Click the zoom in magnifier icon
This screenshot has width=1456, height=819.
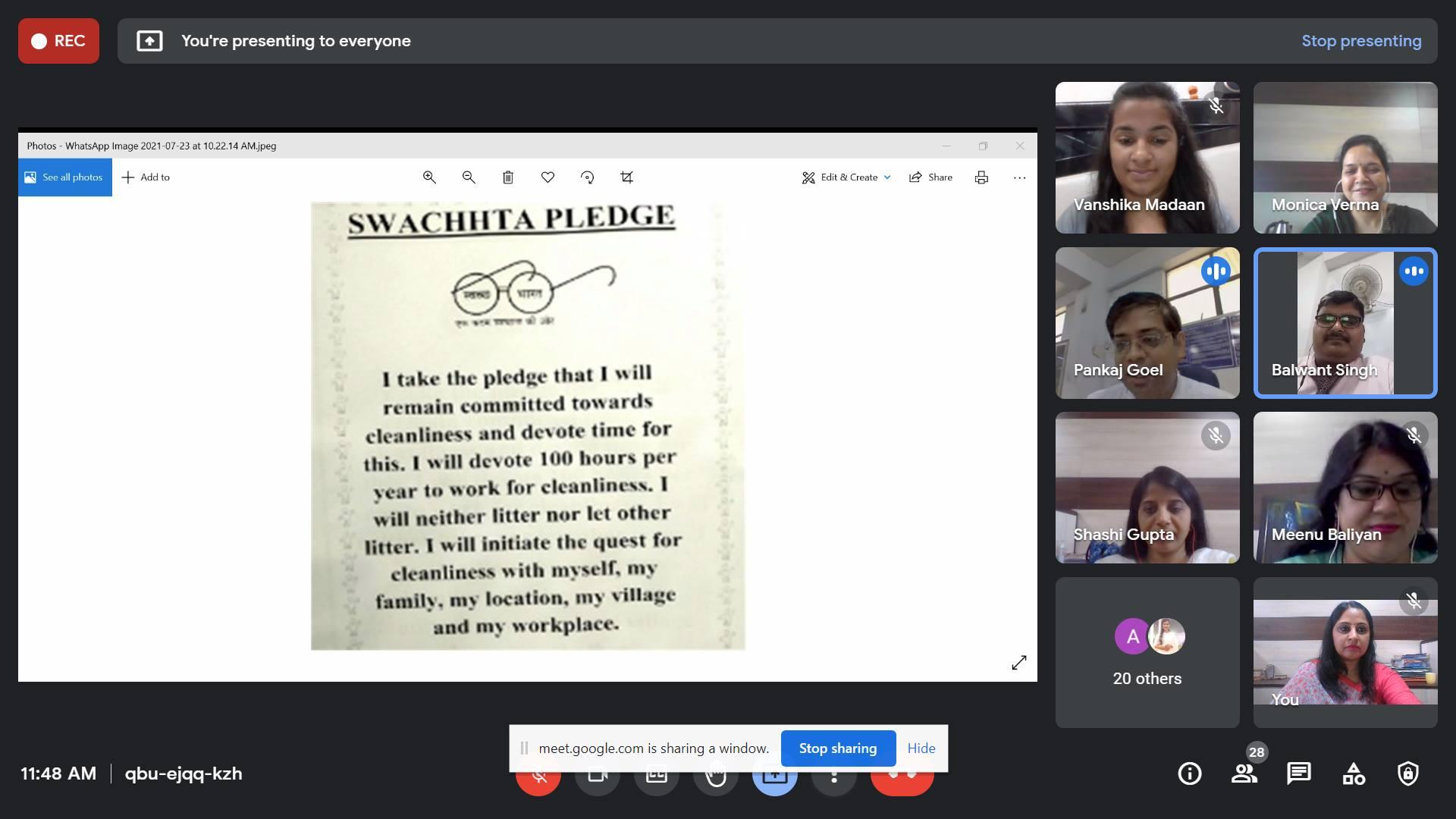tap(429, 177)
